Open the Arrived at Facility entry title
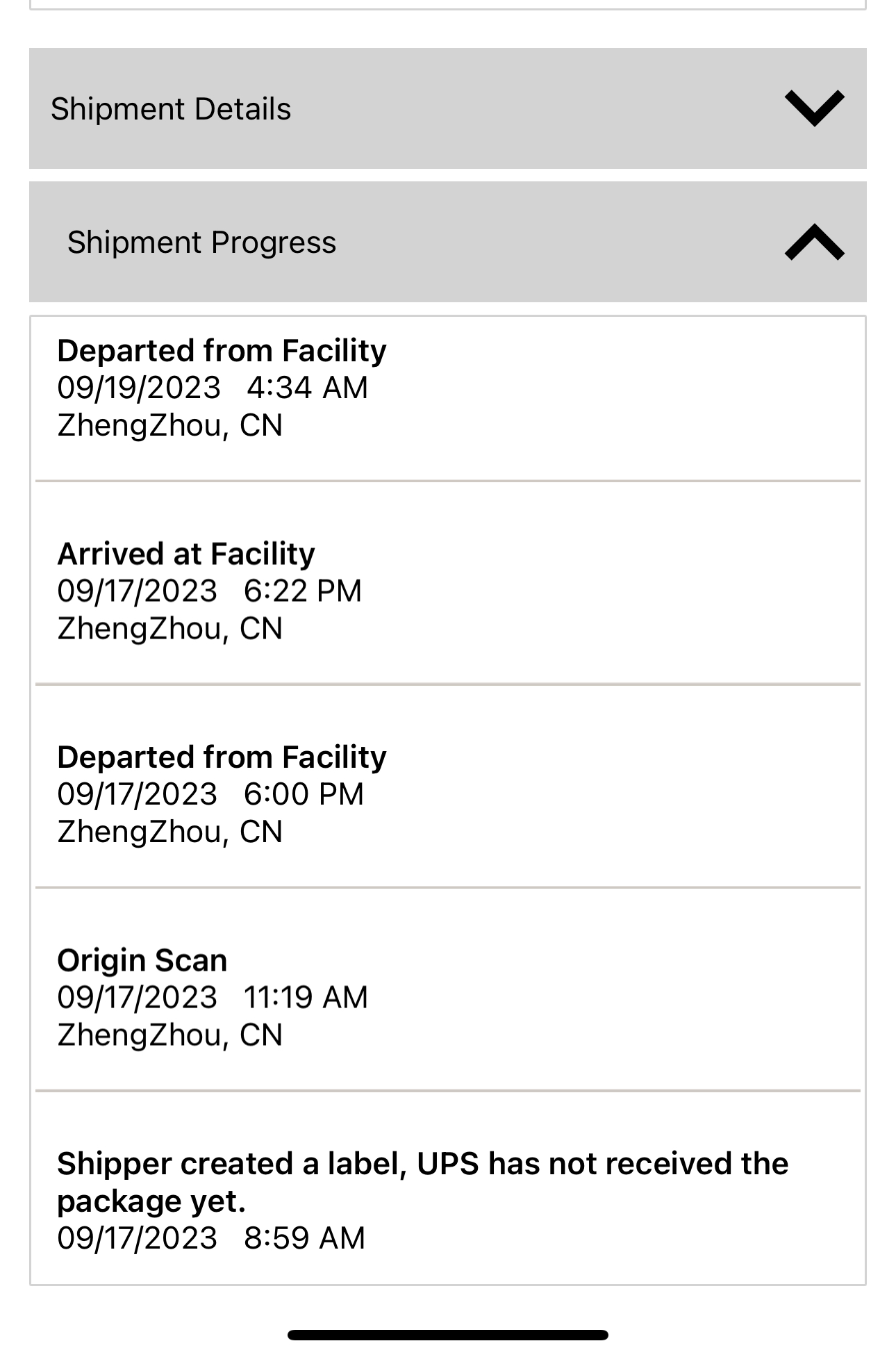Image resolution: width=896 pixels, height=1357 pixels. [x=186, y=554]
